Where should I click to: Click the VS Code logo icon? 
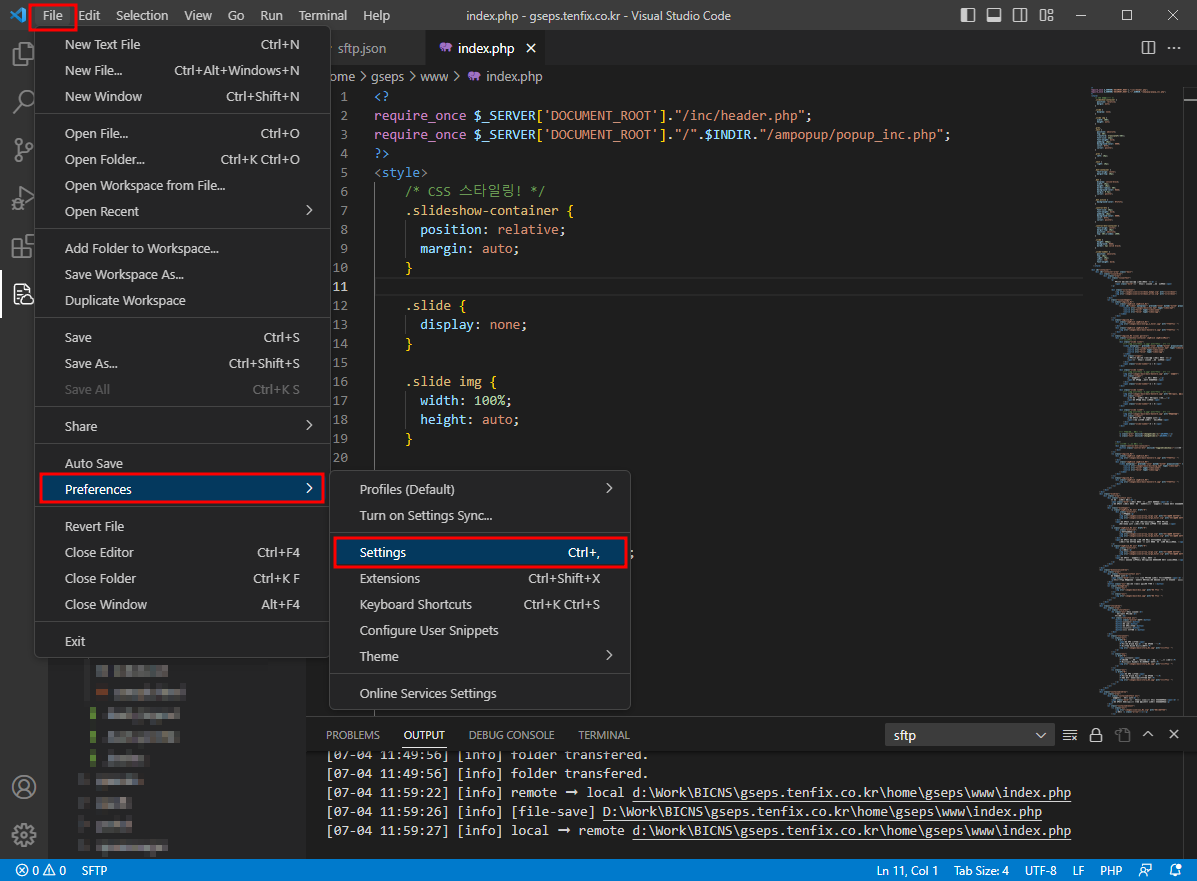click(x=18, y=15)
